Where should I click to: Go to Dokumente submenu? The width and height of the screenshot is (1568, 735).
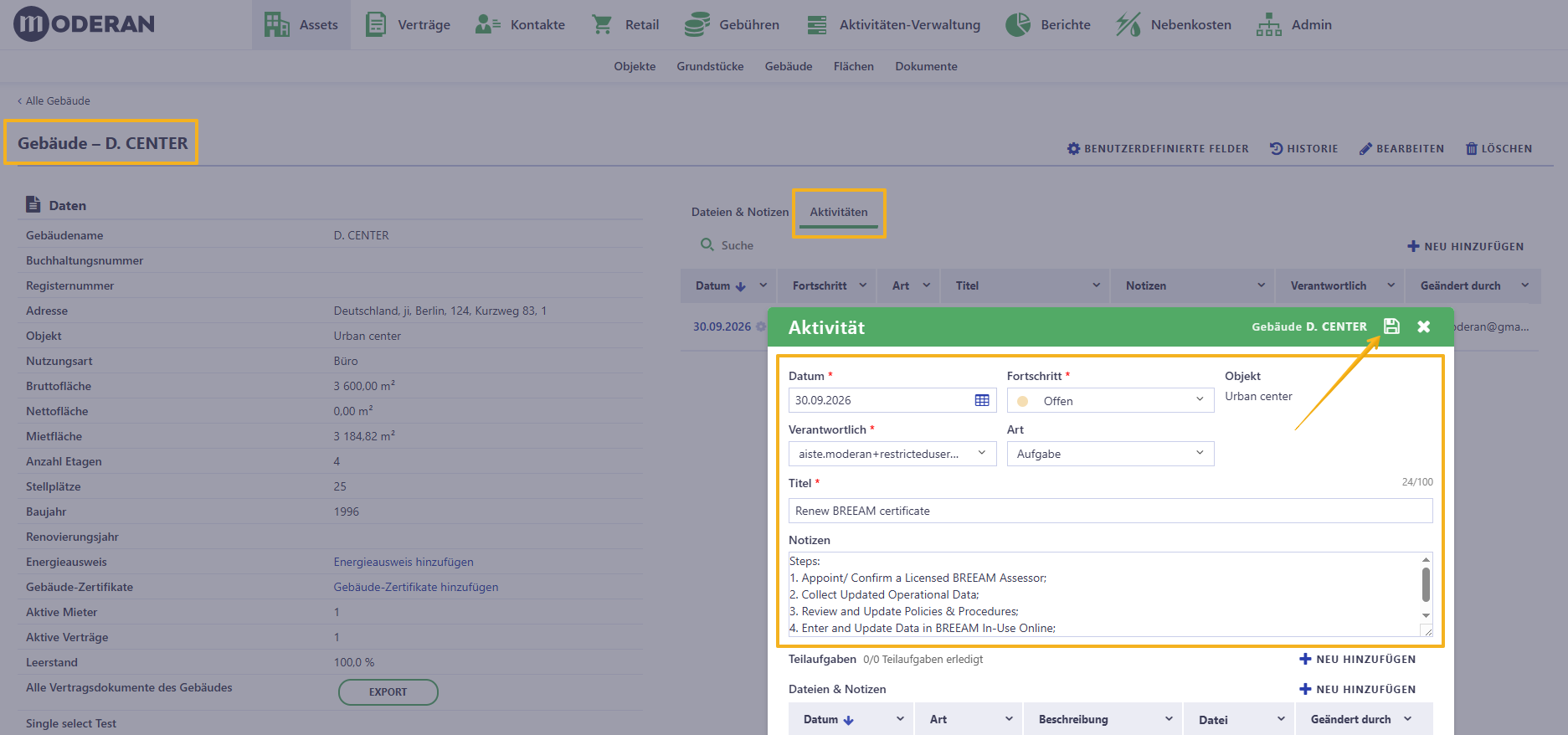tap(926, 66)
